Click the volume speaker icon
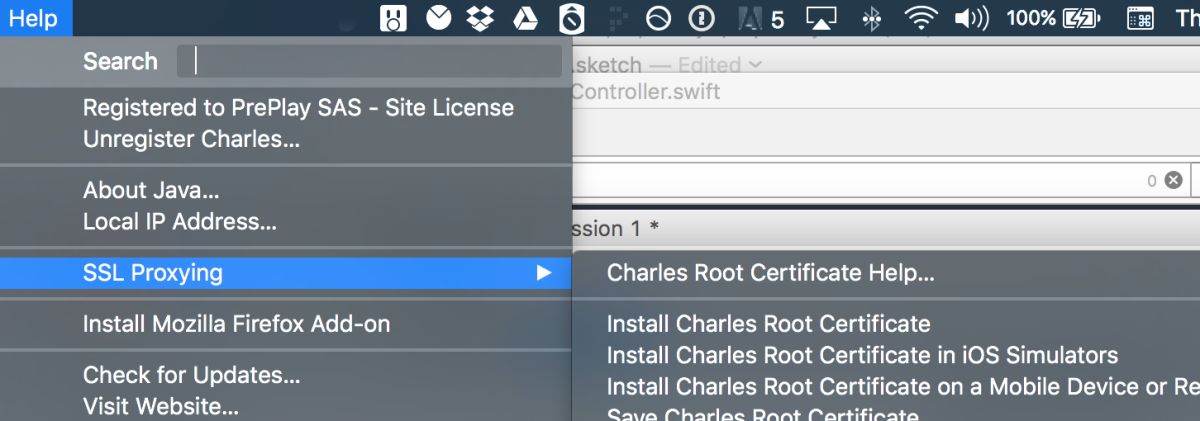 [x=971, y=17]
